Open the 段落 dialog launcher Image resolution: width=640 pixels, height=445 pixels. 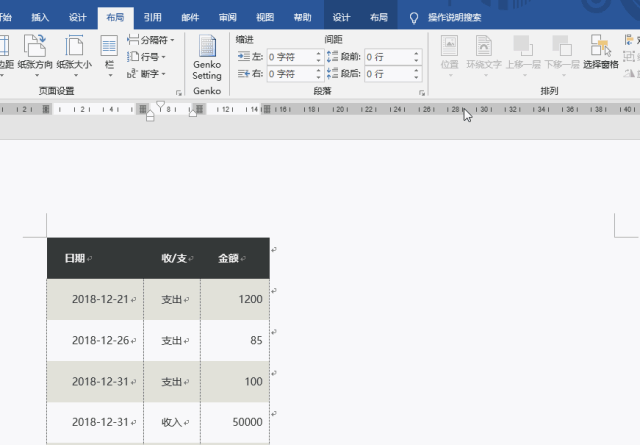[421, 92]
